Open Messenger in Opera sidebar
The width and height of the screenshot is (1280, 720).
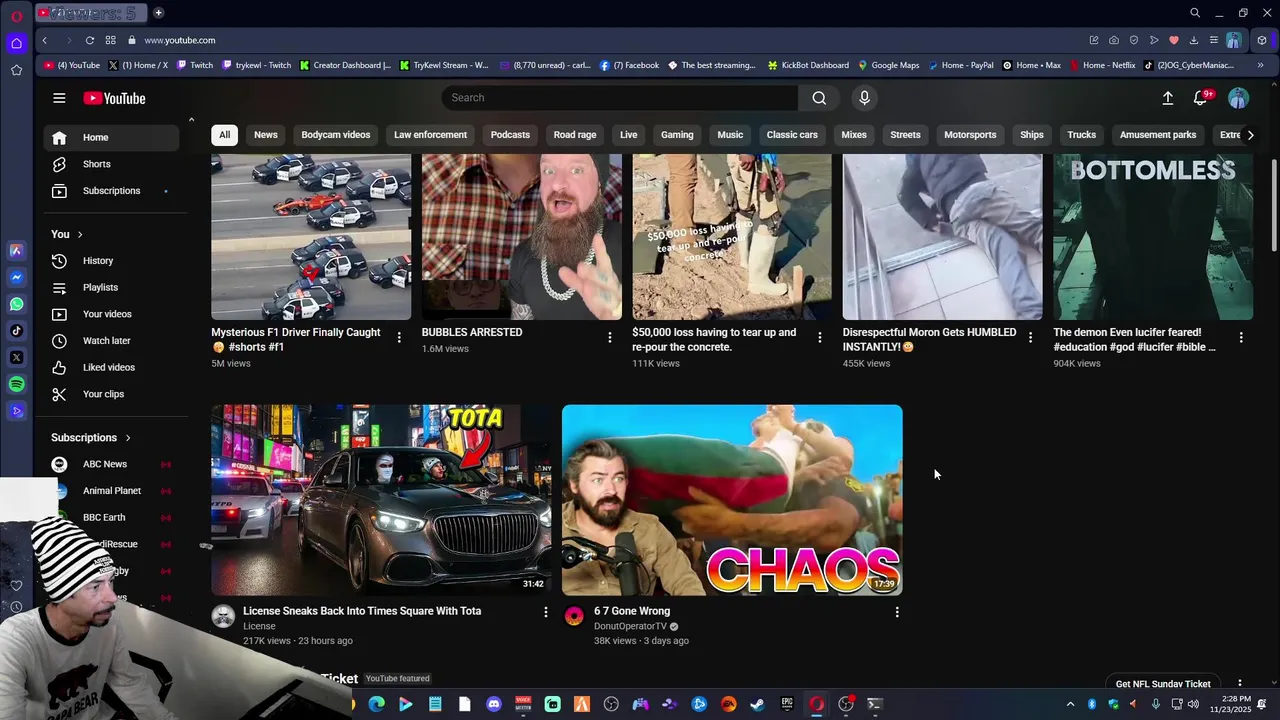(16, 277)
